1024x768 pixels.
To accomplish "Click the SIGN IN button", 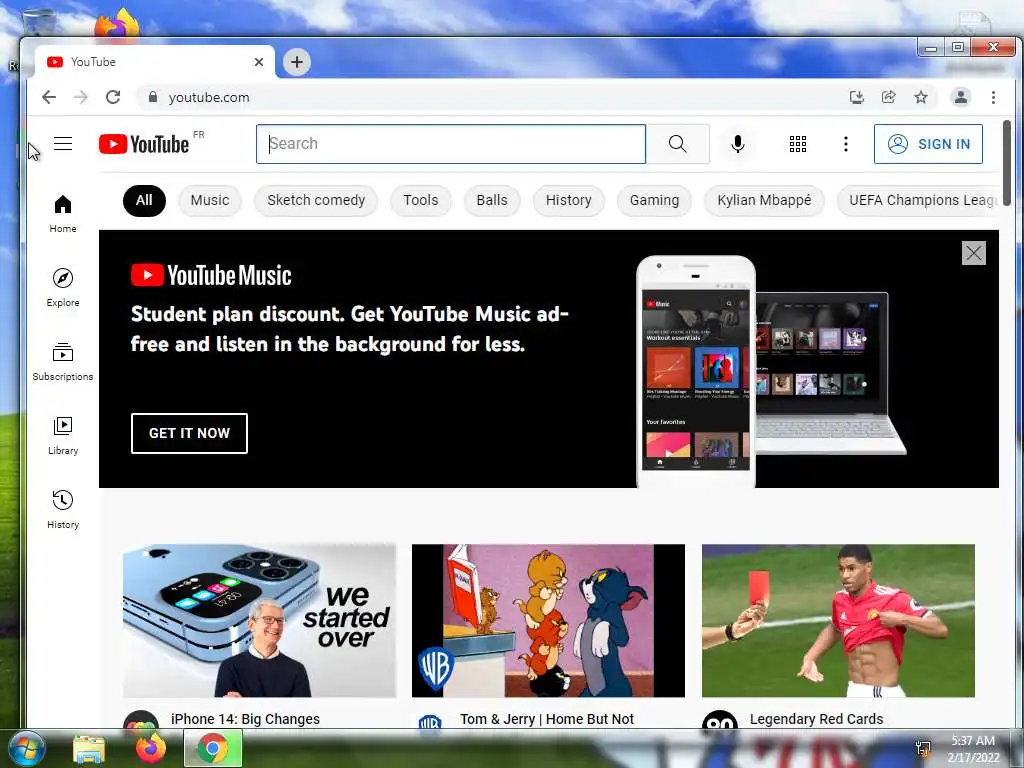I will 928,144.
